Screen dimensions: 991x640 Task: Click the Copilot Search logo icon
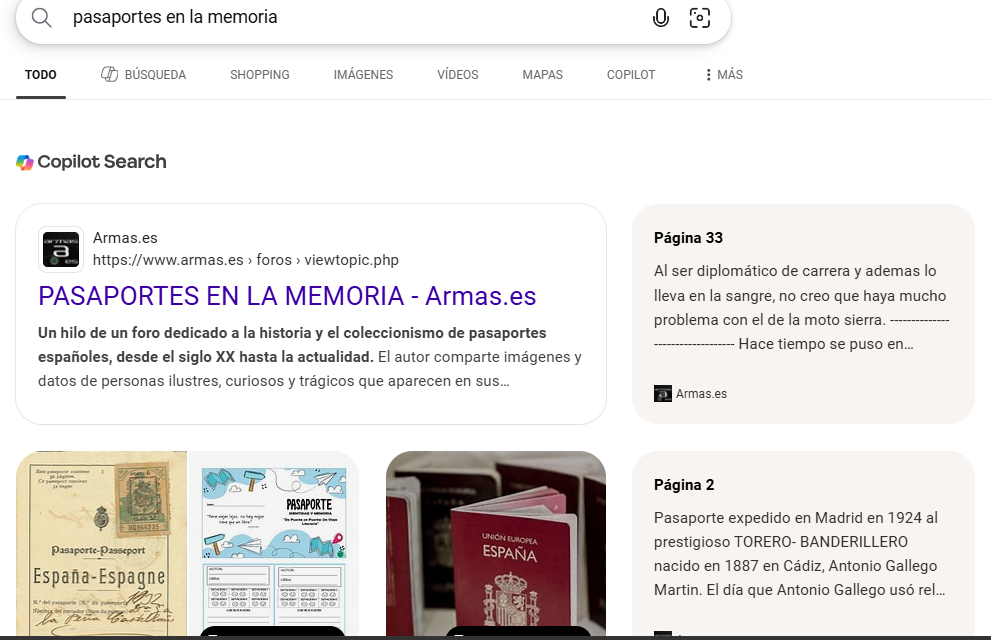[x=25, y=162]
